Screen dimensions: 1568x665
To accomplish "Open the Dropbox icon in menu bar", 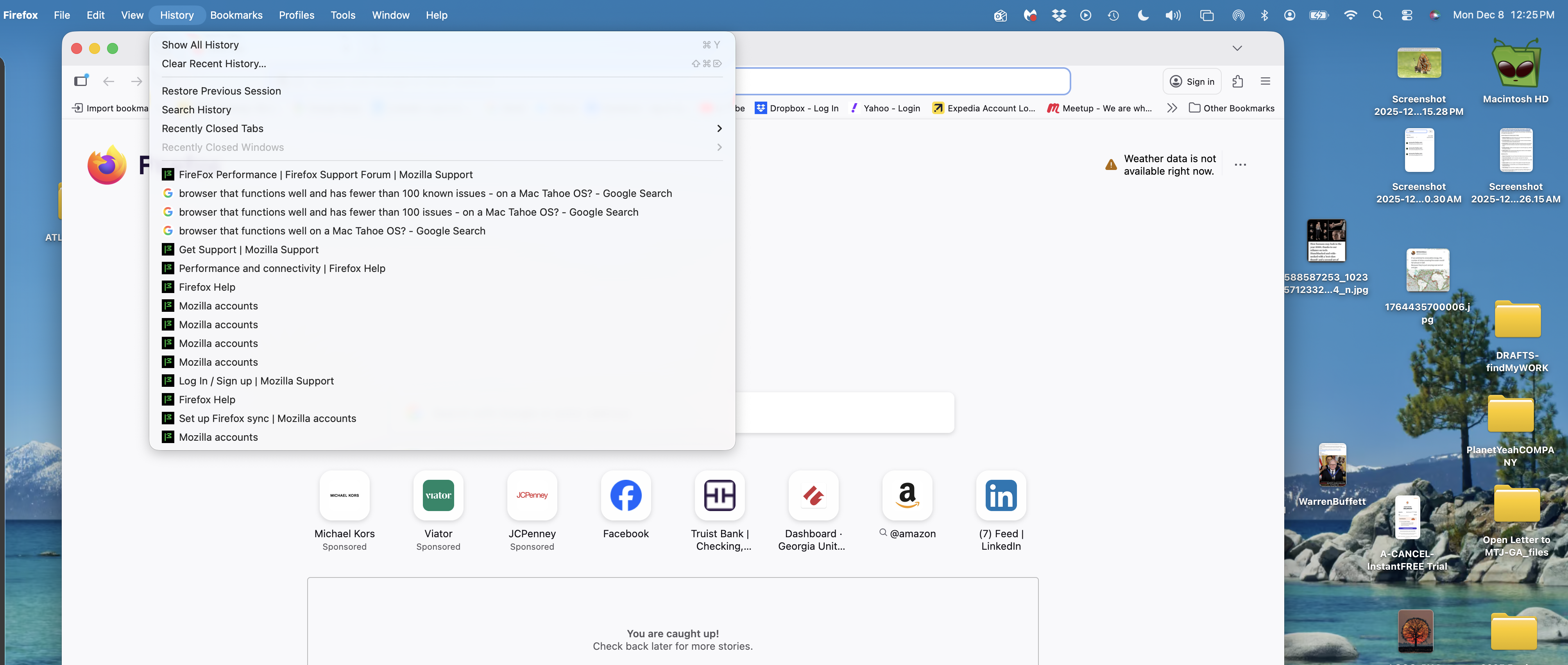I will [x=1059, y=15].
